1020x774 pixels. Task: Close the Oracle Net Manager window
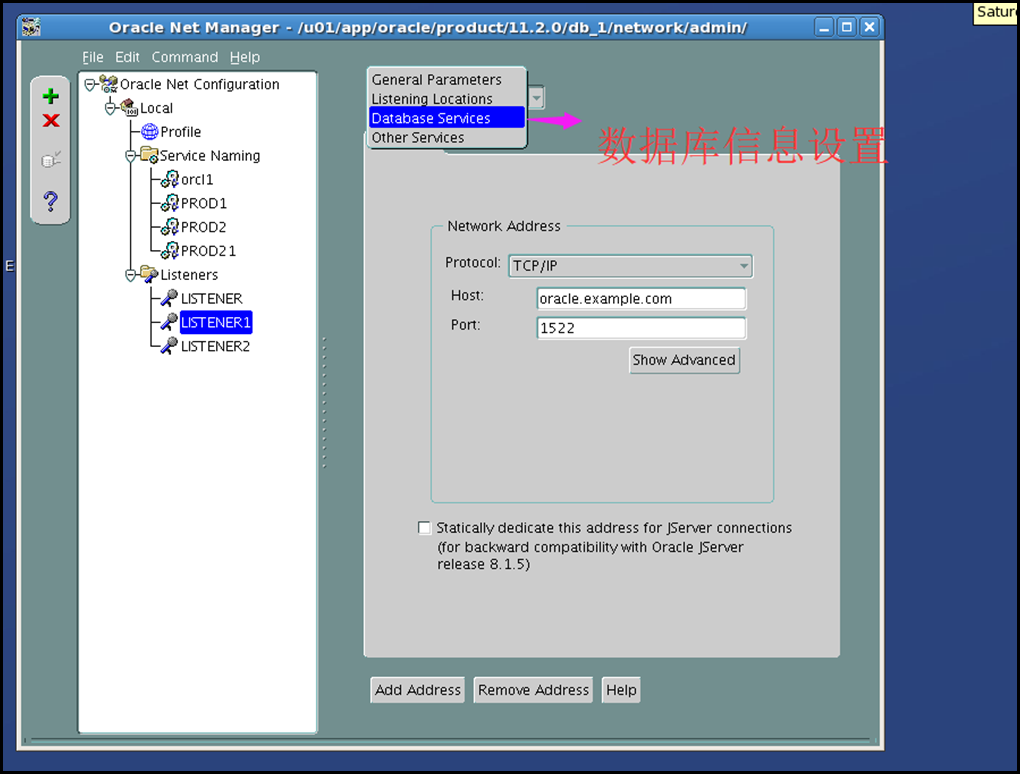(x=869, y=27)
